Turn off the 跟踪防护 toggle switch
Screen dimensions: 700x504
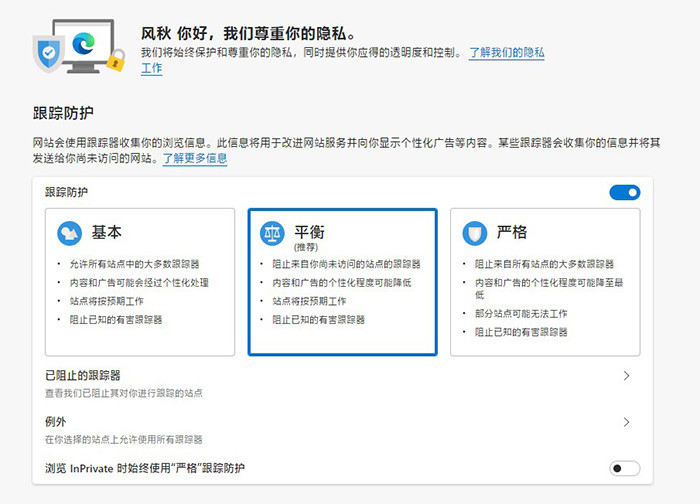[624, 192]
